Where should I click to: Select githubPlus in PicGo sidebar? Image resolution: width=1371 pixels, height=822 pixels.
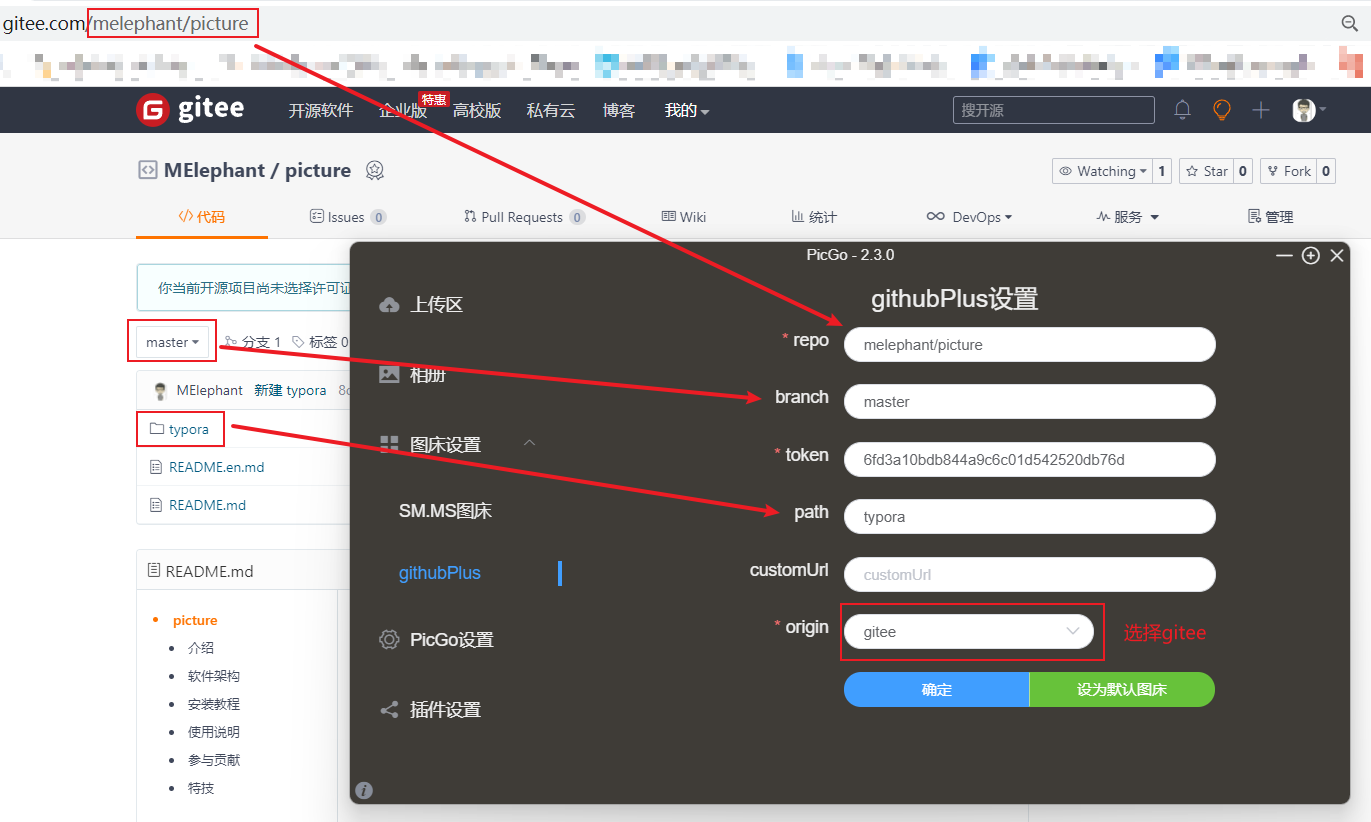(440, 573)
